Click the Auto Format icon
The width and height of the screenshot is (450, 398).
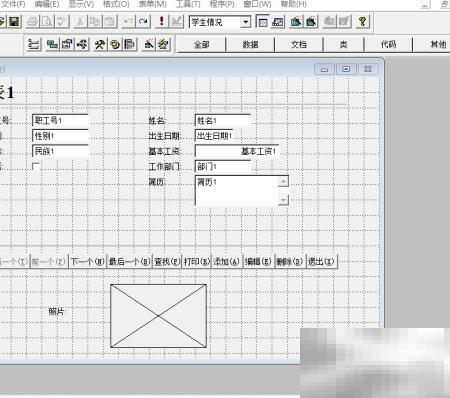click(163, 44)
